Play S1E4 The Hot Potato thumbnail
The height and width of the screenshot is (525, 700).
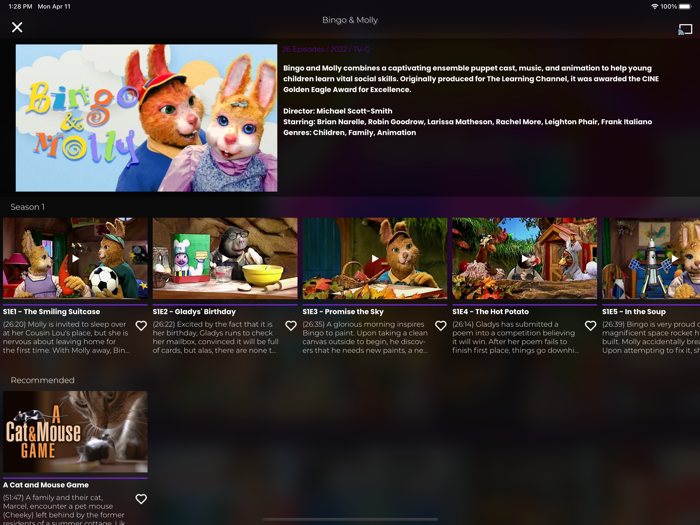(525, 258)
